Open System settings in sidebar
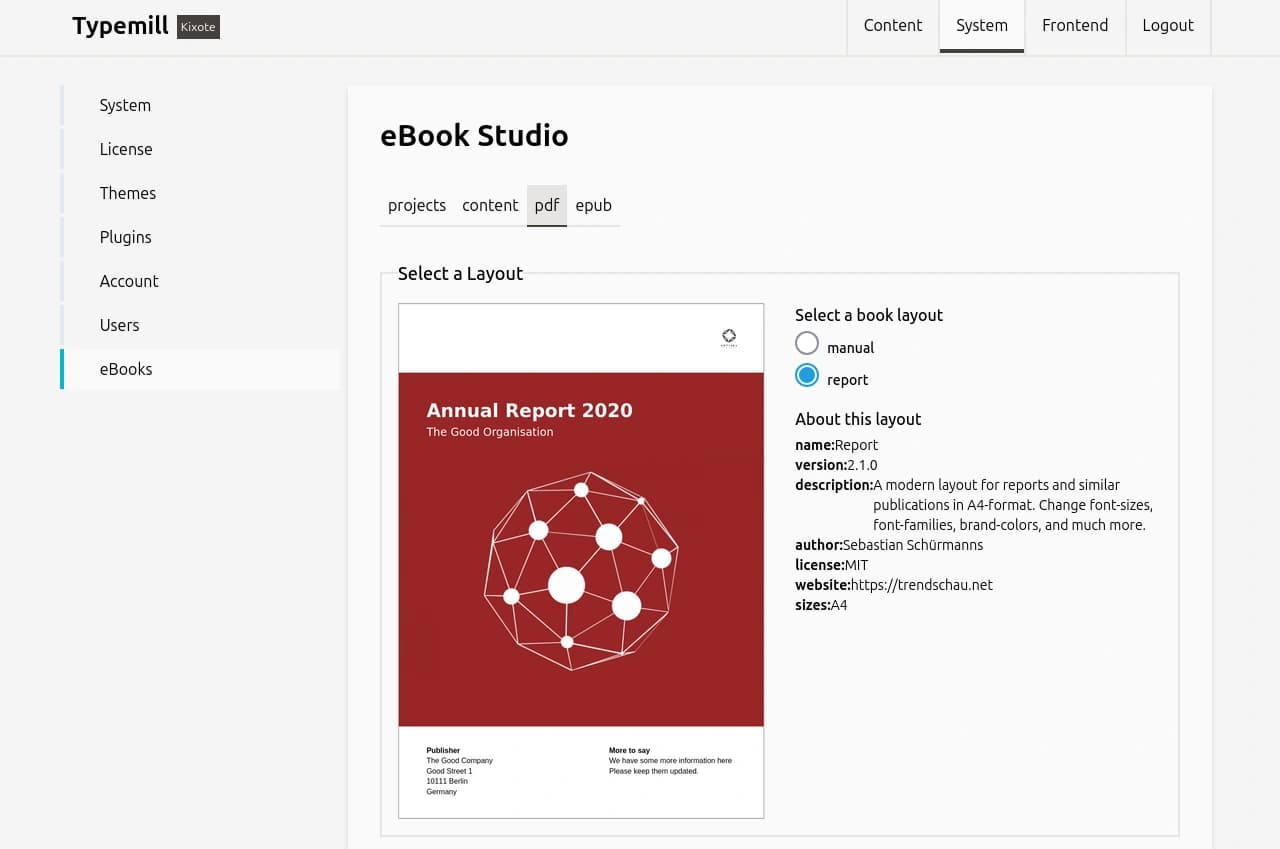This screenshot has width=1280, height=849. 125,105
